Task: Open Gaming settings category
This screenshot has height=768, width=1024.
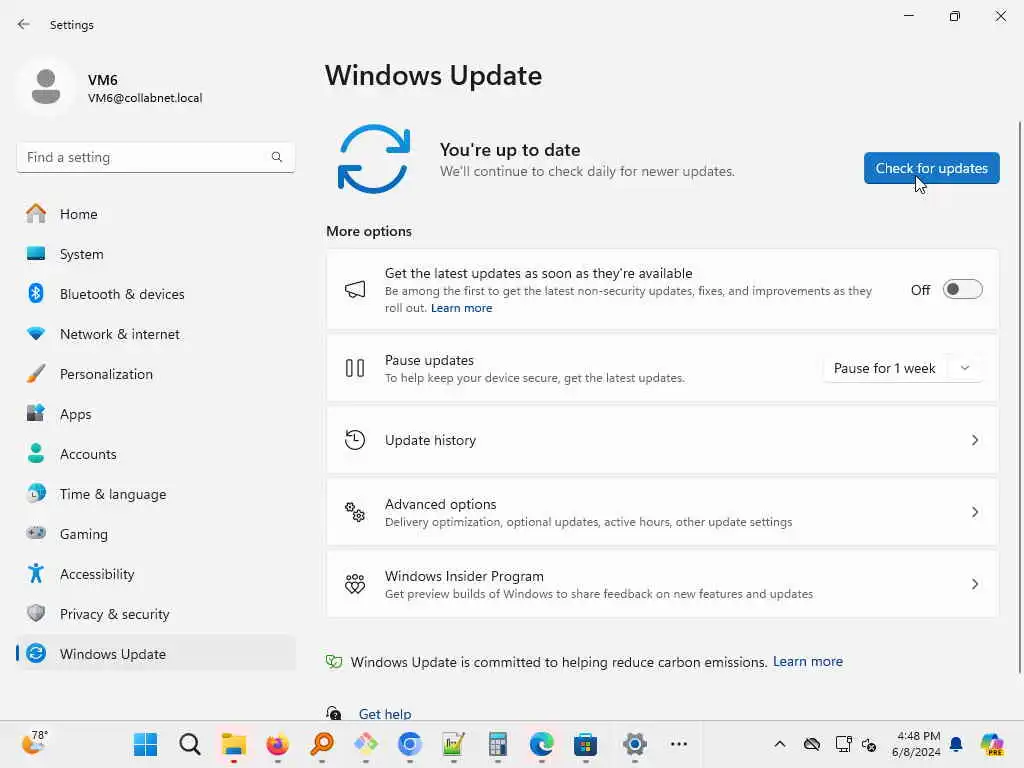Action: pyautogui.click(x=155, y=534)
